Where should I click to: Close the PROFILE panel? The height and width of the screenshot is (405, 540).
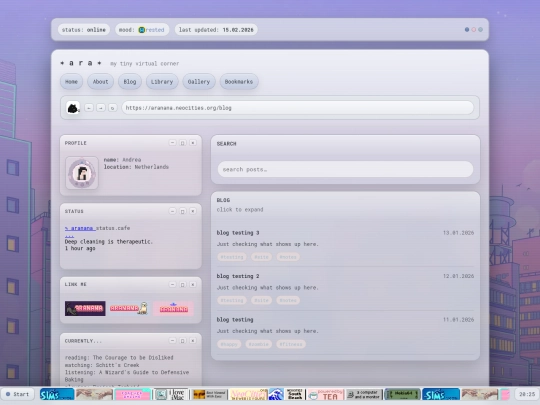pos(193,143)
